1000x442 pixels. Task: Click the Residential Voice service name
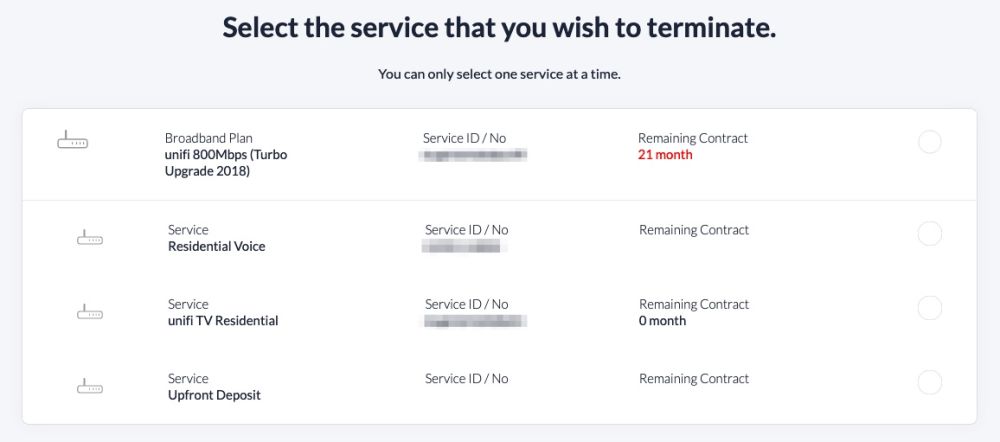coord(217,246)
